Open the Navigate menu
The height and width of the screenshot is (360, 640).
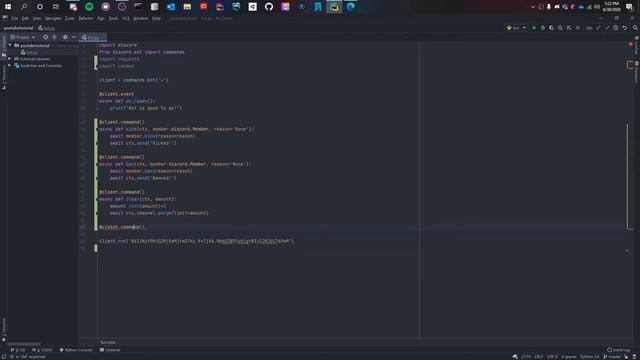(x=53, y=18)
